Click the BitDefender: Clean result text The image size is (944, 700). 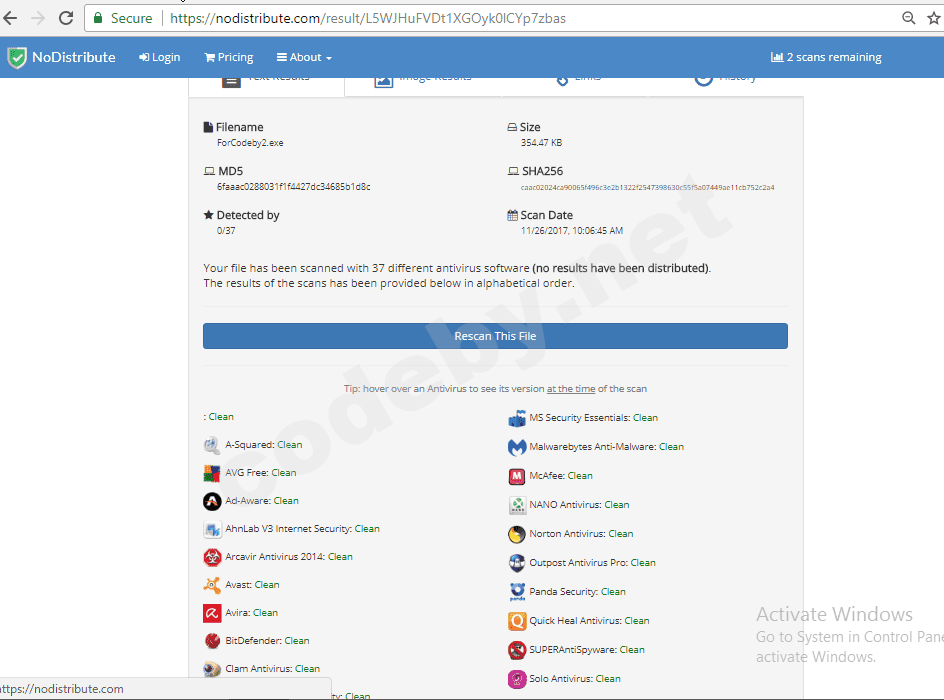267,641
